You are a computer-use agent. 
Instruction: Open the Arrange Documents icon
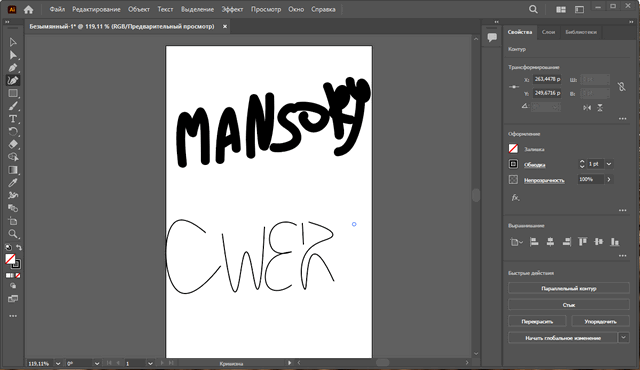[561, 9]
